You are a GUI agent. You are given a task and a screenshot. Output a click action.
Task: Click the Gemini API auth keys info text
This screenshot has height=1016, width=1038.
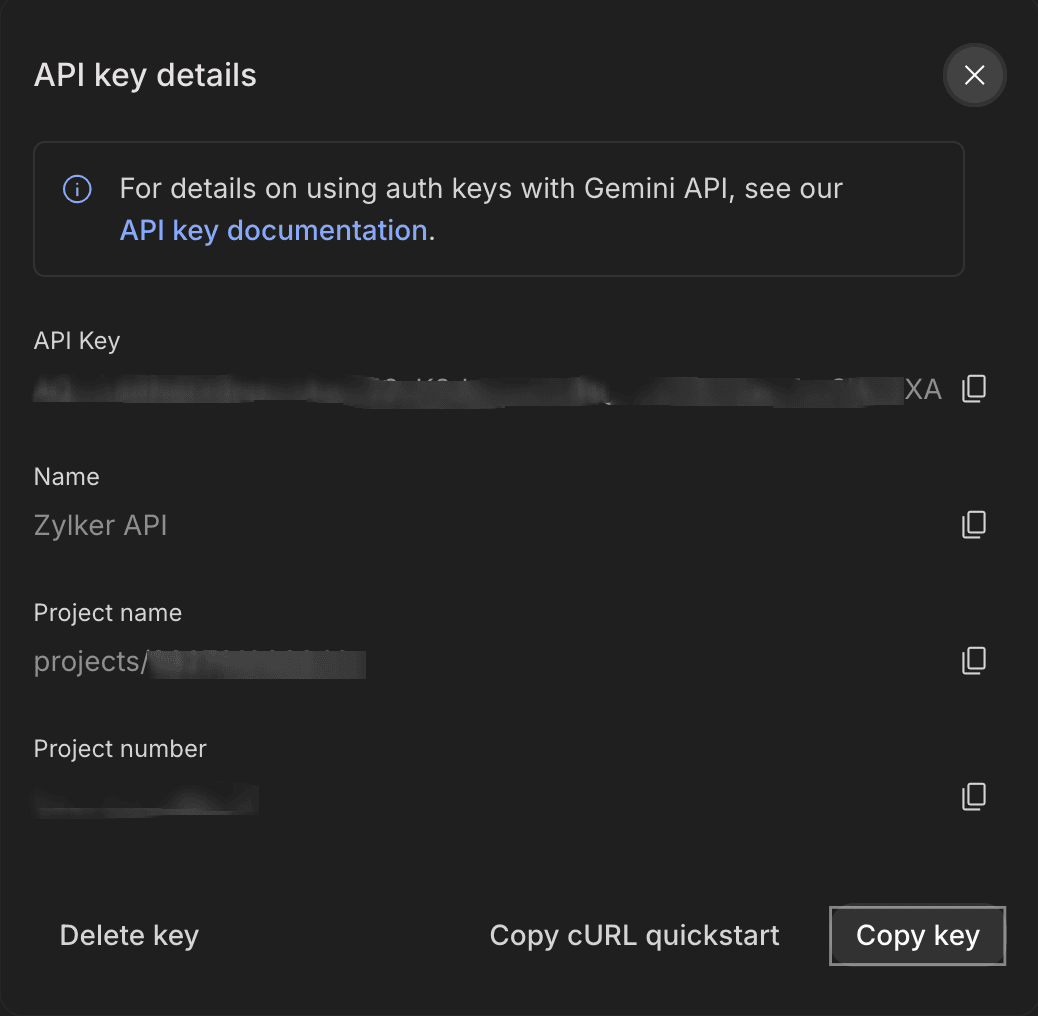(x=481, y=189)
